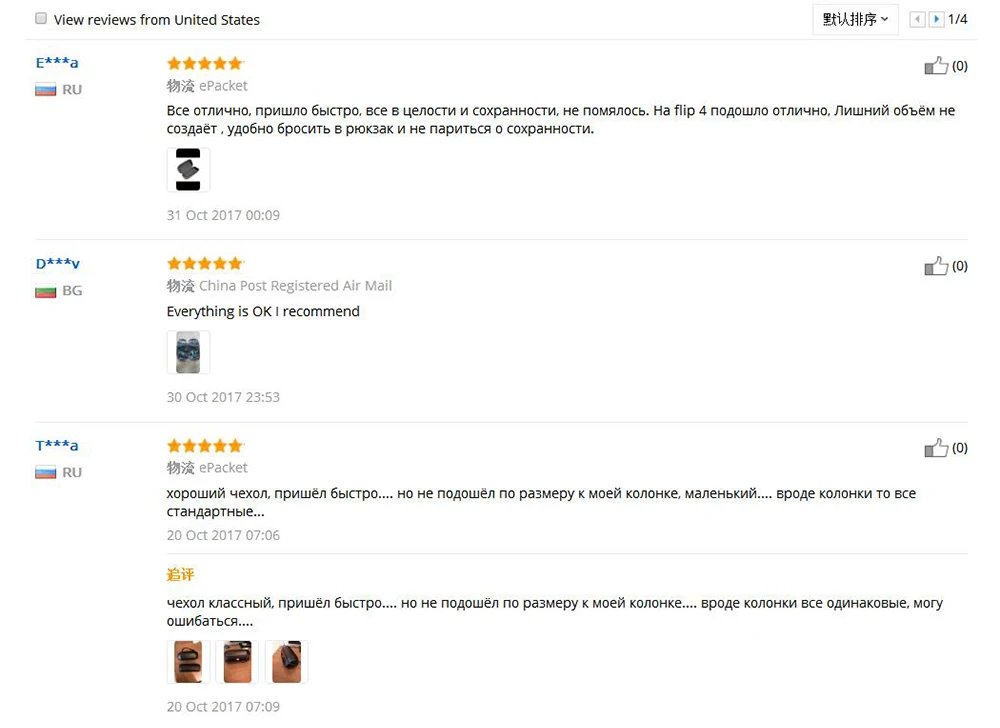1000x728 pixels.
Task: Open E***a's review photo thumbnail
Action: [x=188, y=170]
